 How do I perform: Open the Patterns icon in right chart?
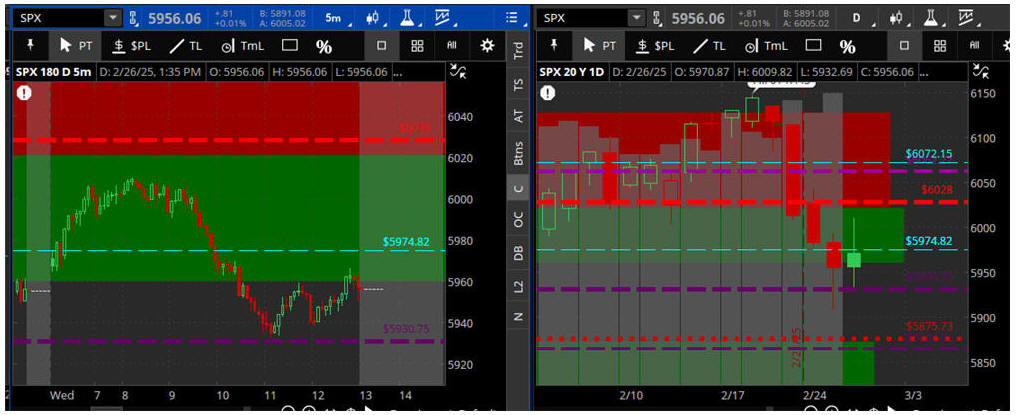click(965, 17)
